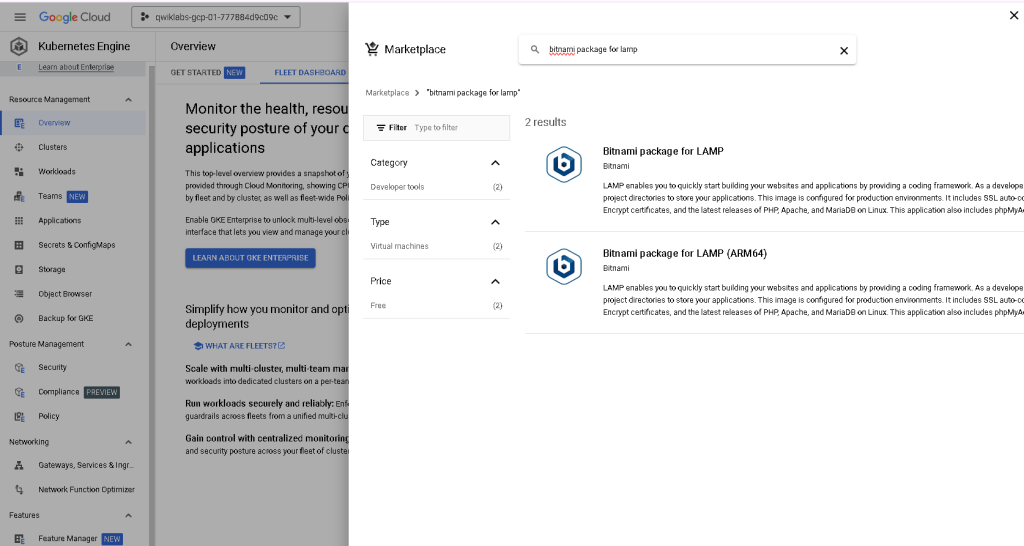Open the Clusters icon in sidebar

19,148
